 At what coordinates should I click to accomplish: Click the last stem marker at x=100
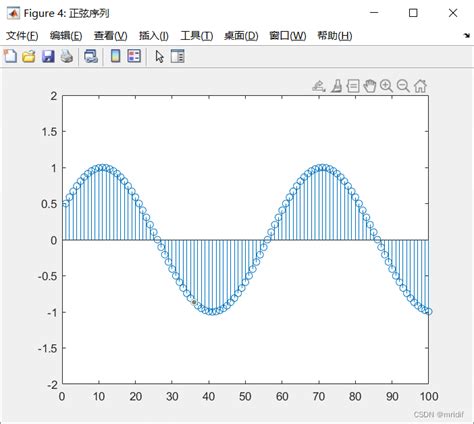pyautogui.click(x=429, y=312)
